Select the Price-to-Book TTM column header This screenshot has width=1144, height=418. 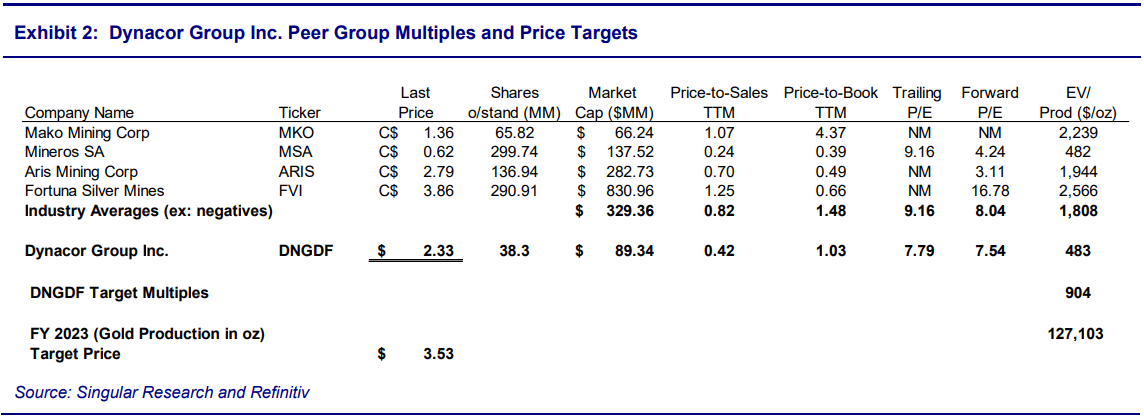(x=830, y=103)
